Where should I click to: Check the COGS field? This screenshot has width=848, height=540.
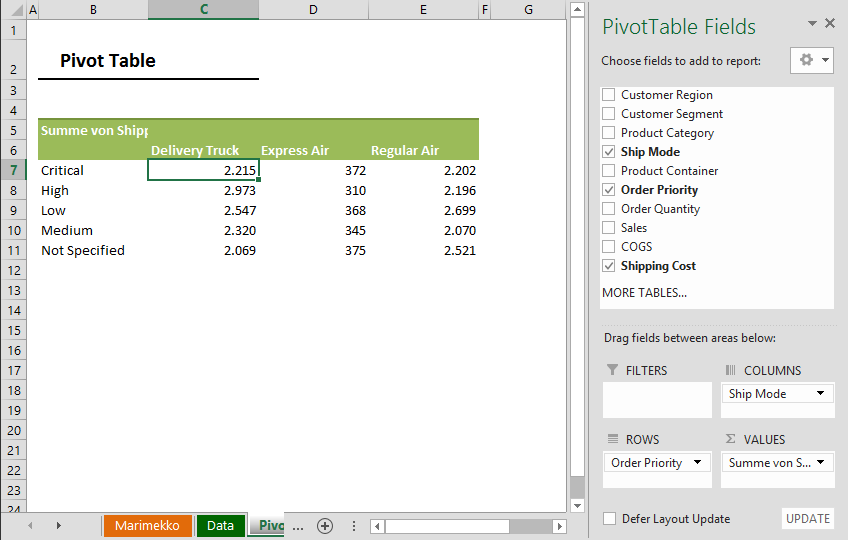coord(608,246)
